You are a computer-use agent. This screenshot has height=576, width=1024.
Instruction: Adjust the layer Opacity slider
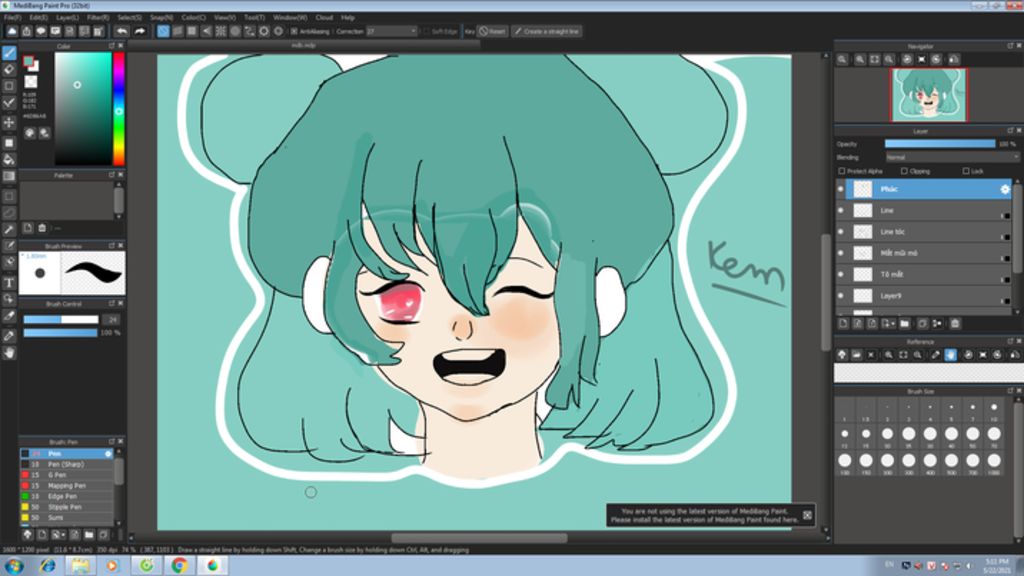click(x=940, y=144)
